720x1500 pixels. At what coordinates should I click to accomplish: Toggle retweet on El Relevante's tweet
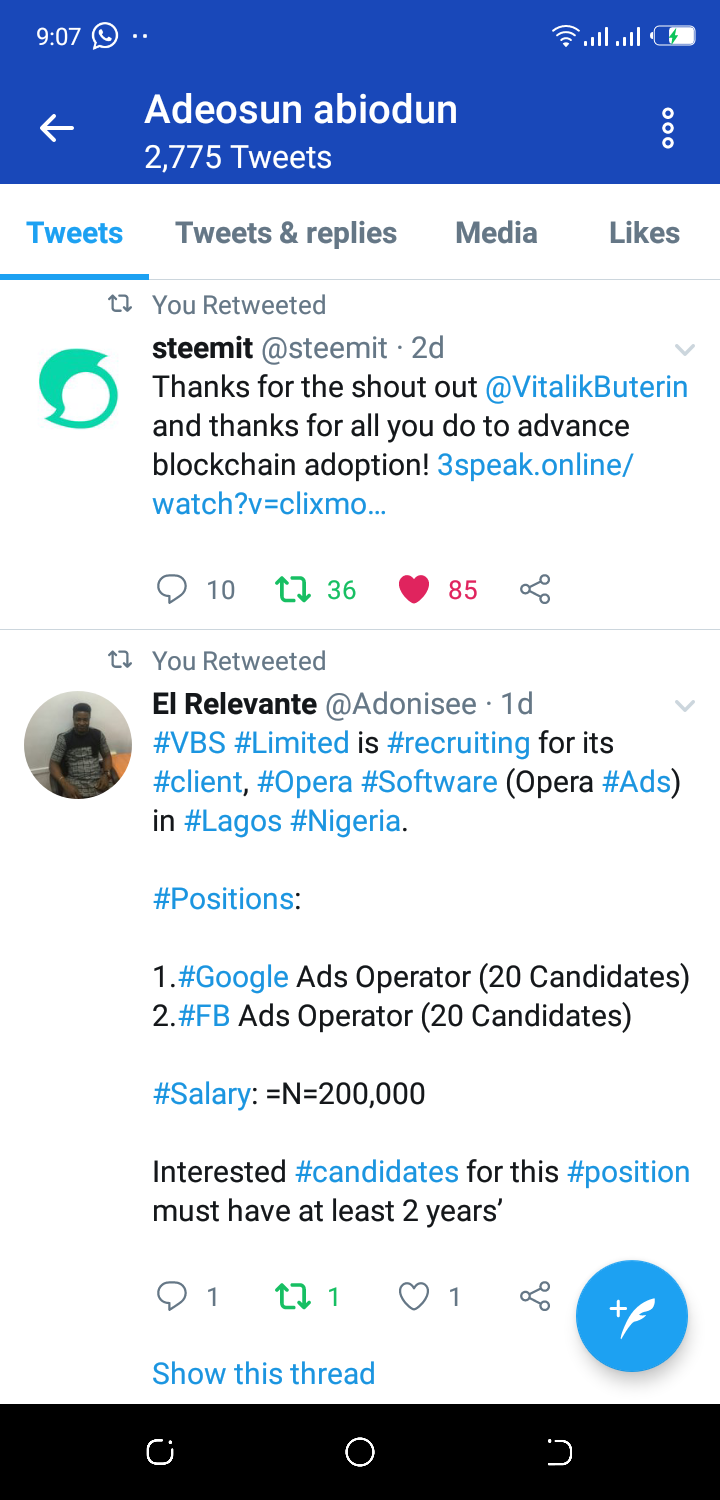[293, 1297]
